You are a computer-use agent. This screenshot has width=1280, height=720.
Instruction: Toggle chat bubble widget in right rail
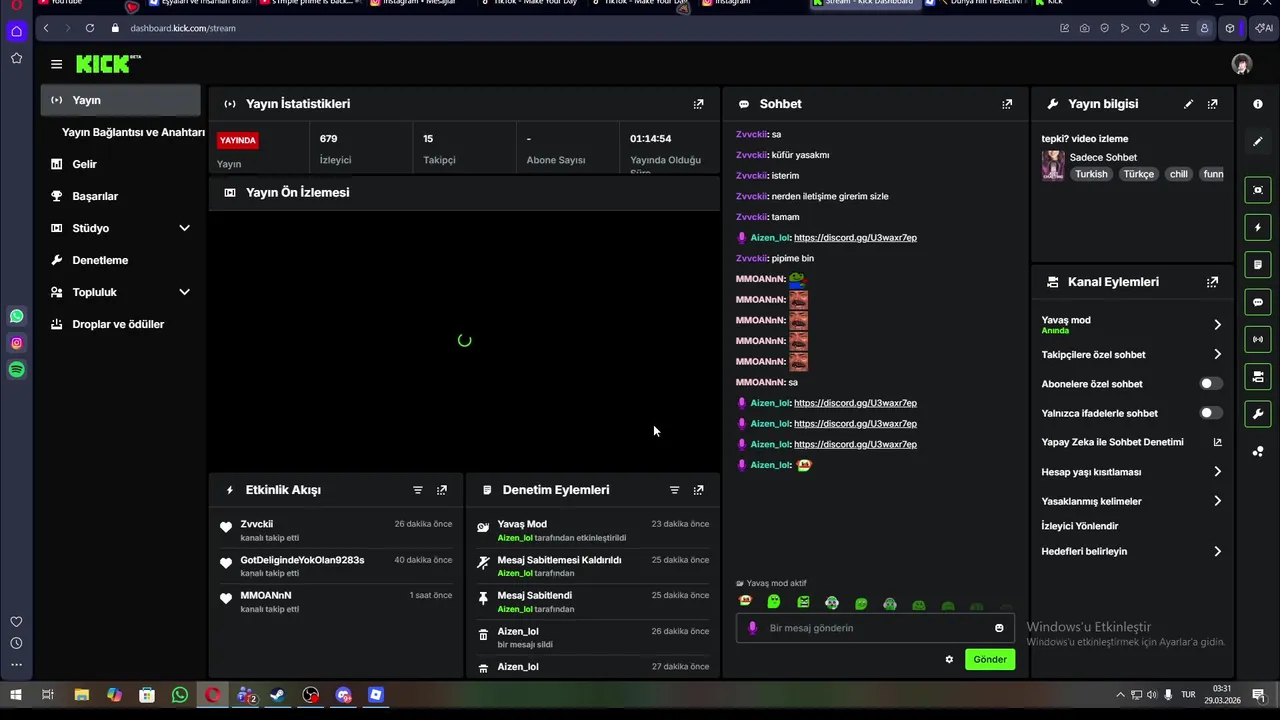[x=1258, y=302]
